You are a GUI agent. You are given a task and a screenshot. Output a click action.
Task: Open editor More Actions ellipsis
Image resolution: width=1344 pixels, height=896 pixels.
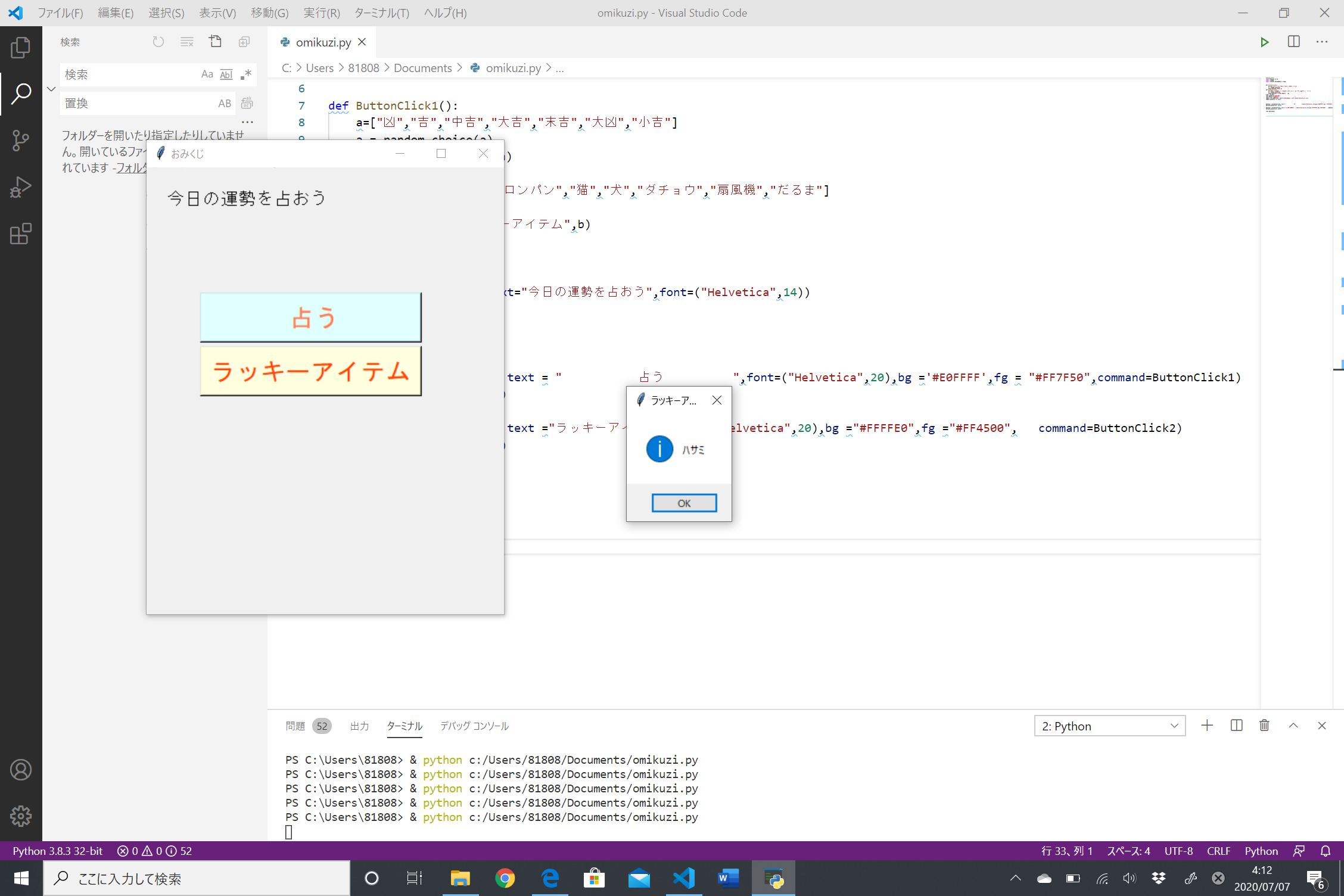(1322, 42)
